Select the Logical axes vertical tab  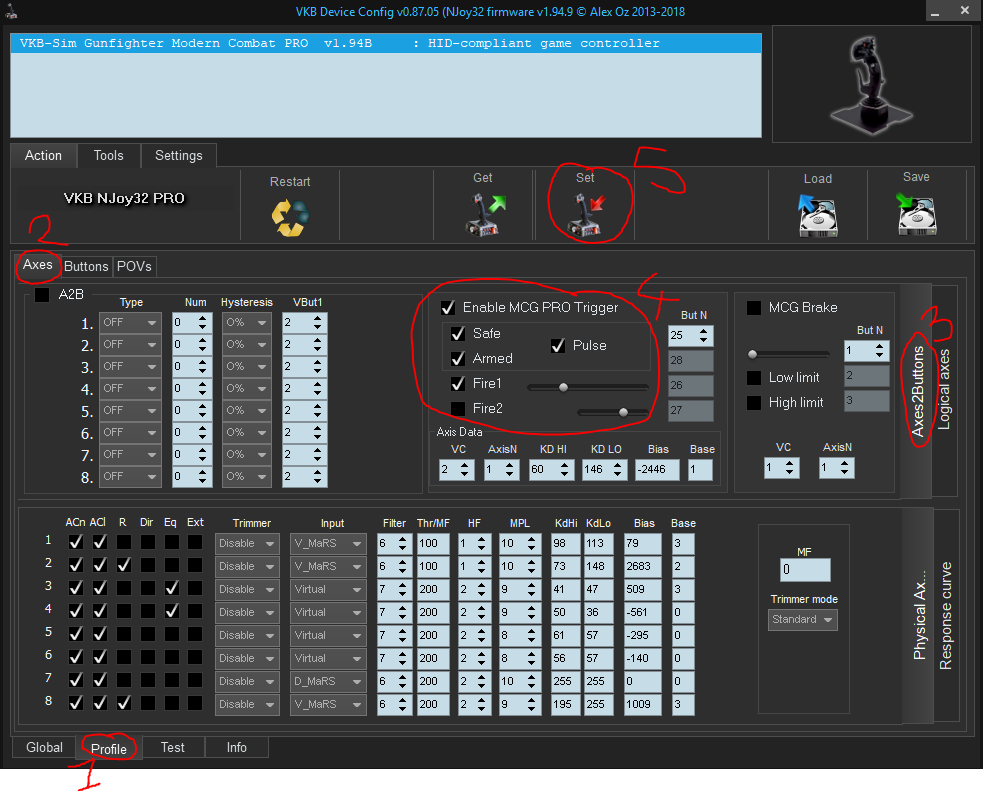(x=944, y=390)
